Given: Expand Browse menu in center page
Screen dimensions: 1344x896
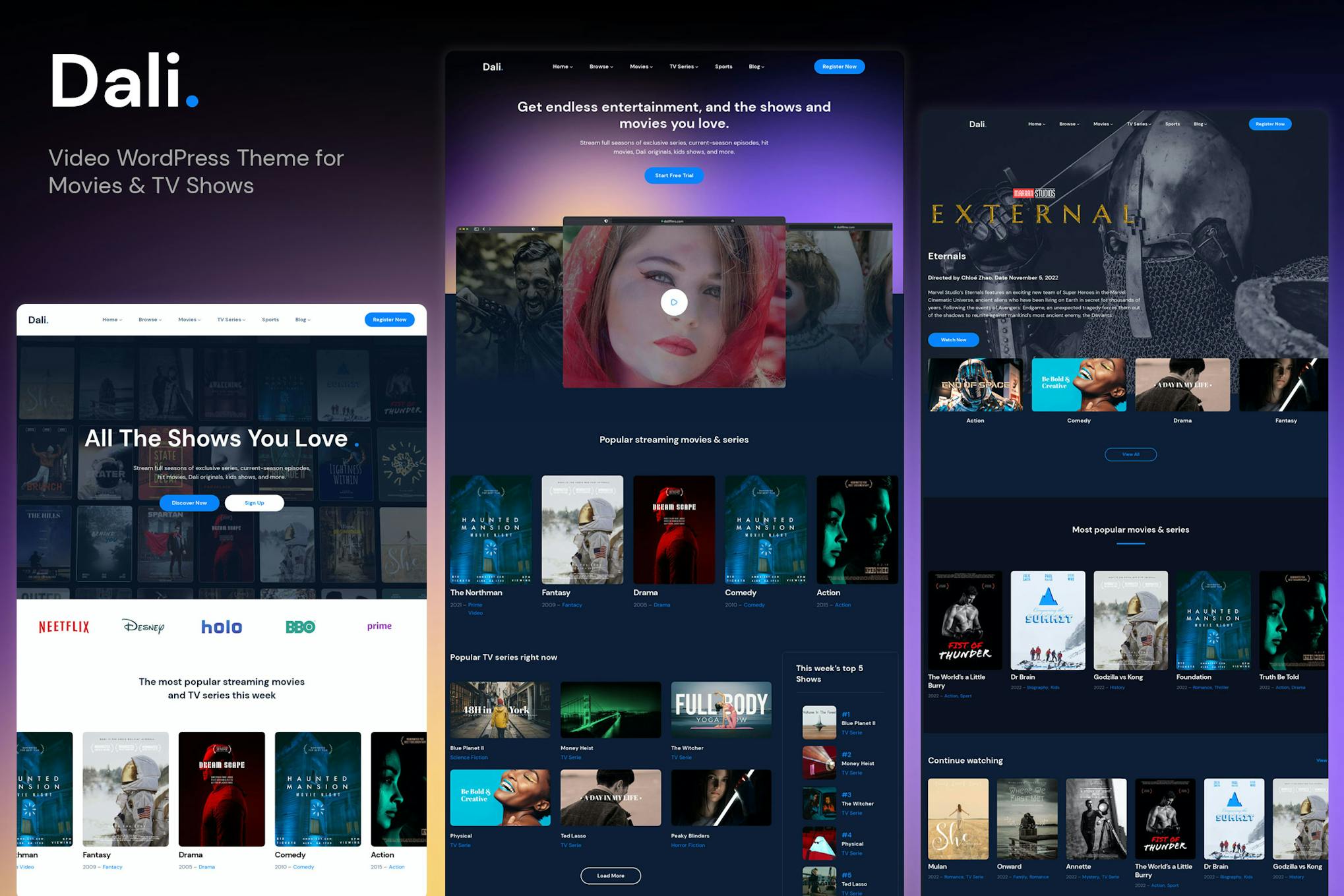Looking at the screenshot, I should (601, 67).
